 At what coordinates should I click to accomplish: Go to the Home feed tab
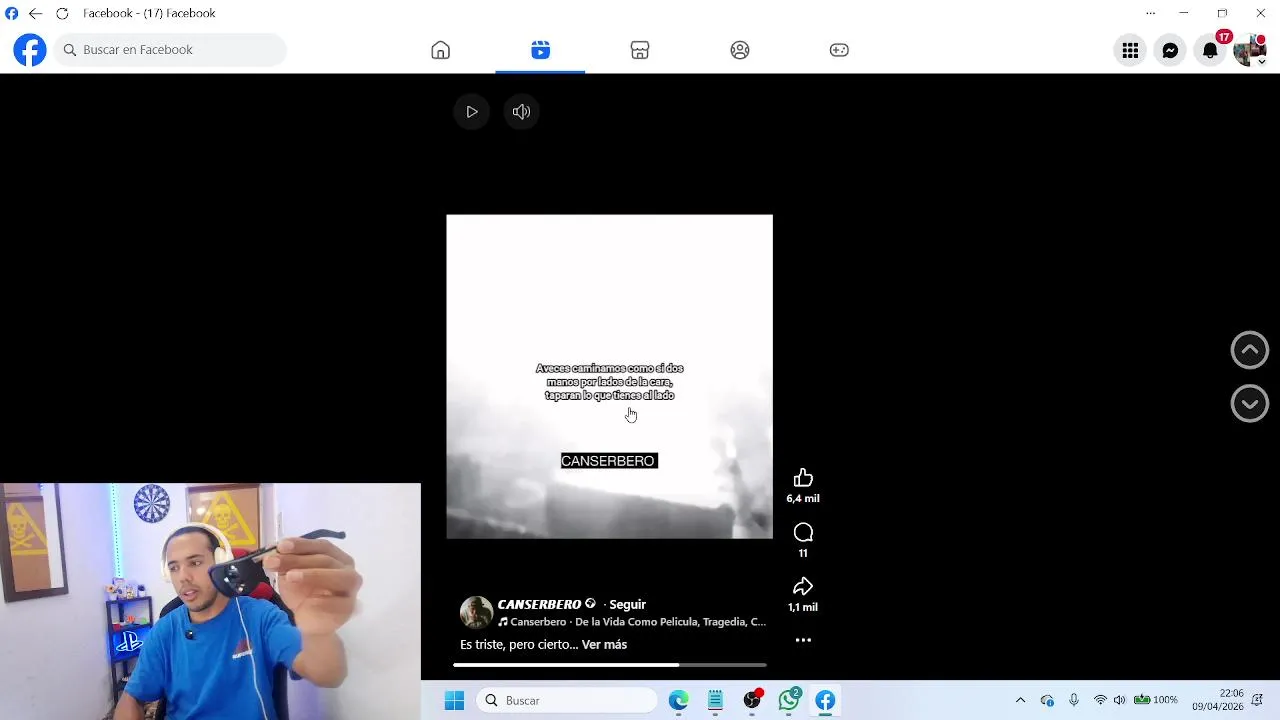(440, 50)
